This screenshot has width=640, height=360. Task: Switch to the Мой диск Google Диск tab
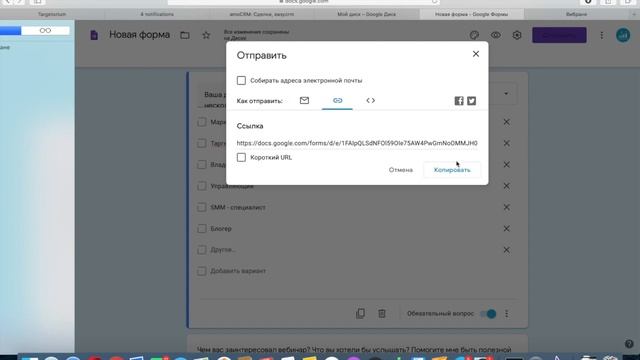(367, 14)
